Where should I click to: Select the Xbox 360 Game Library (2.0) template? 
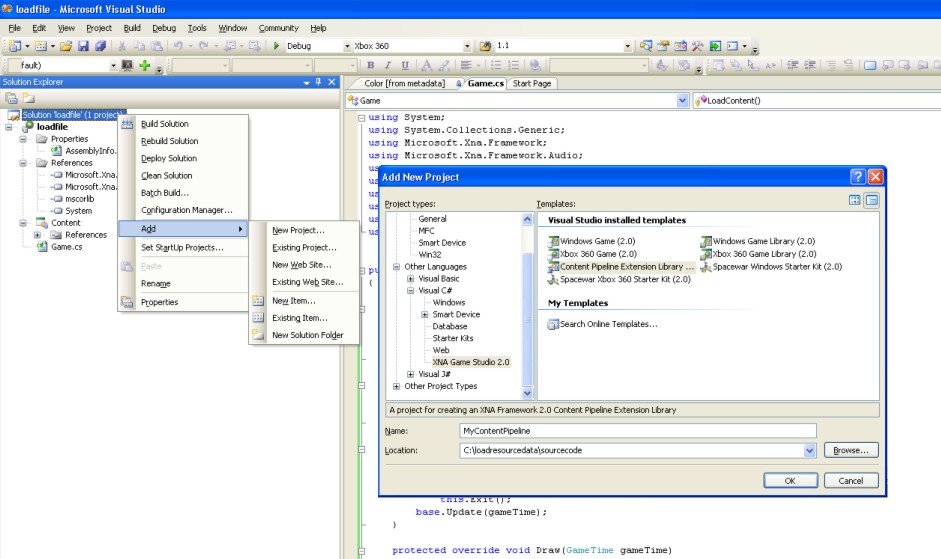(759, 253)
